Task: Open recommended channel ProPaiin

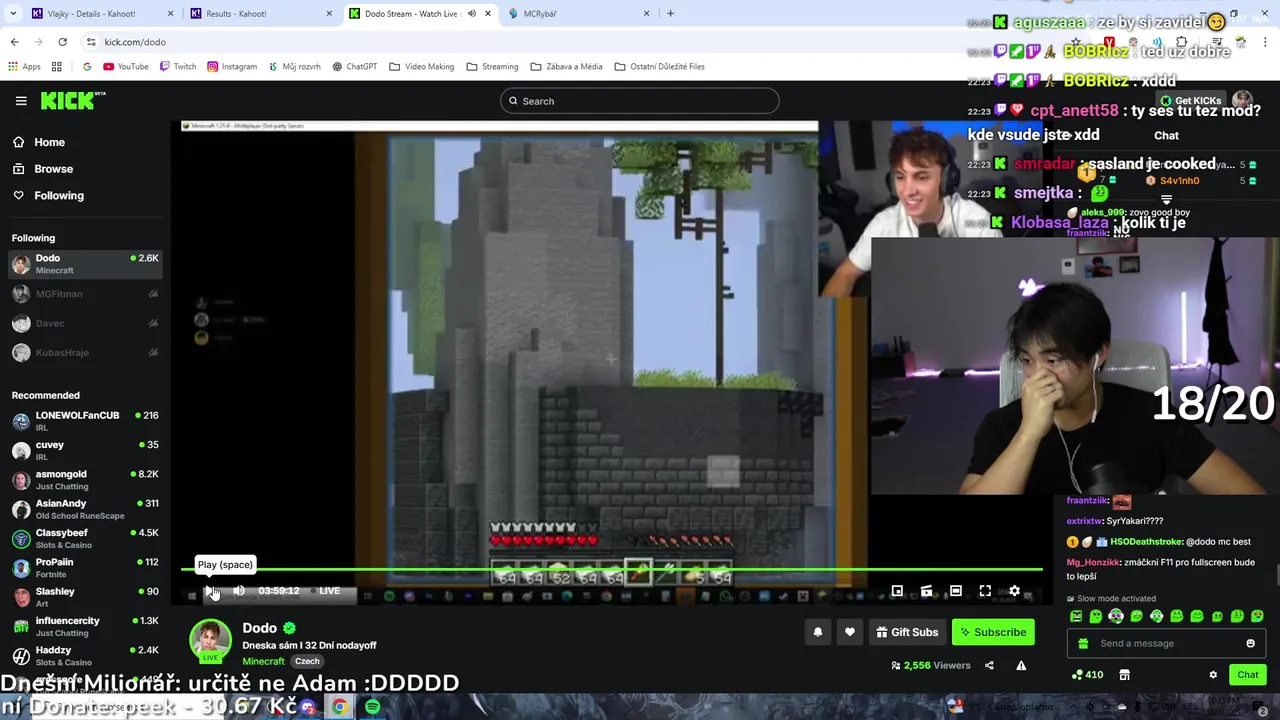Action: [86, 568]
